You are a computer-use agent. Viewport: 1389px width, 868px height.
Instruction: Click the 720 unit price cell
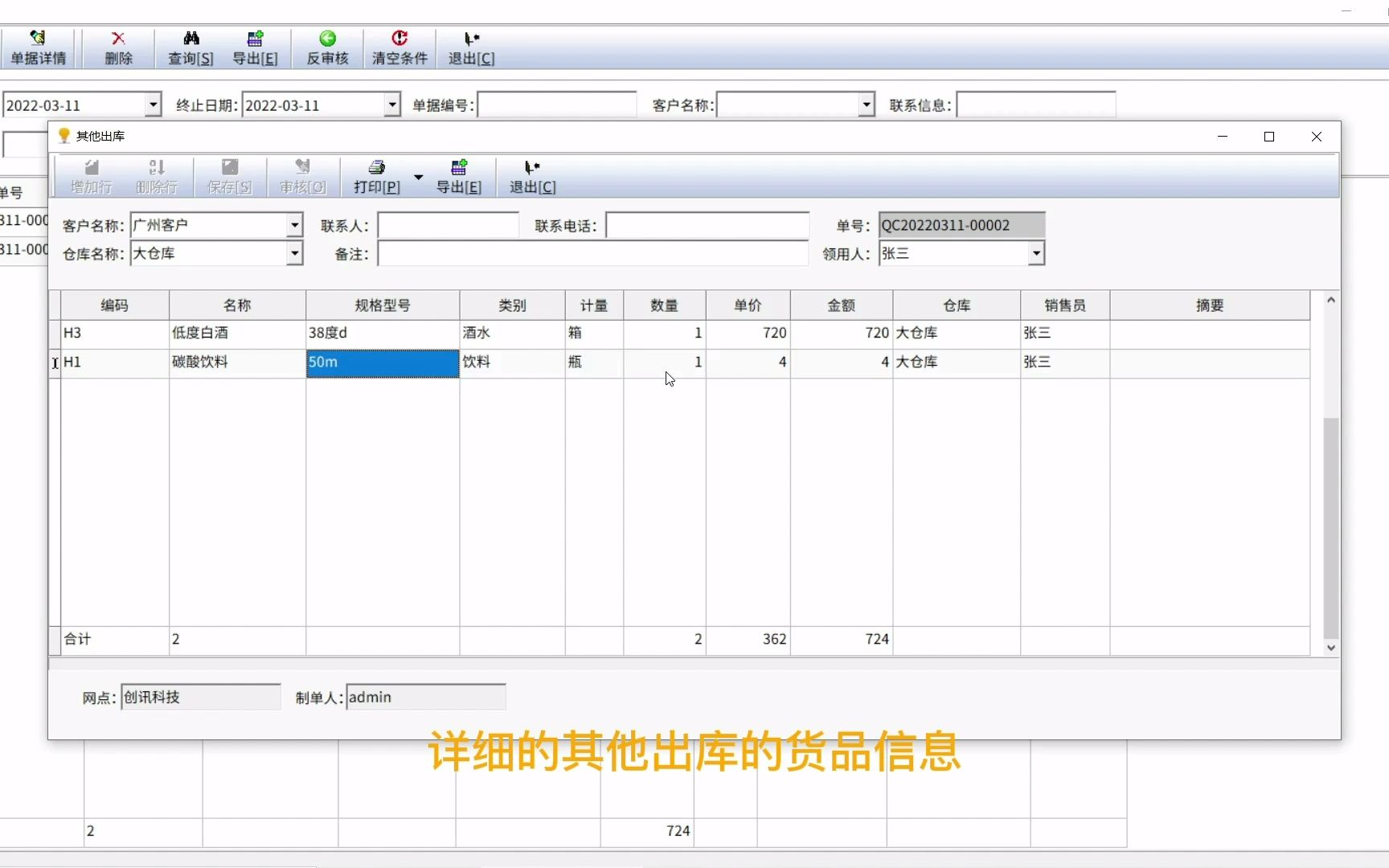[748, 333]
